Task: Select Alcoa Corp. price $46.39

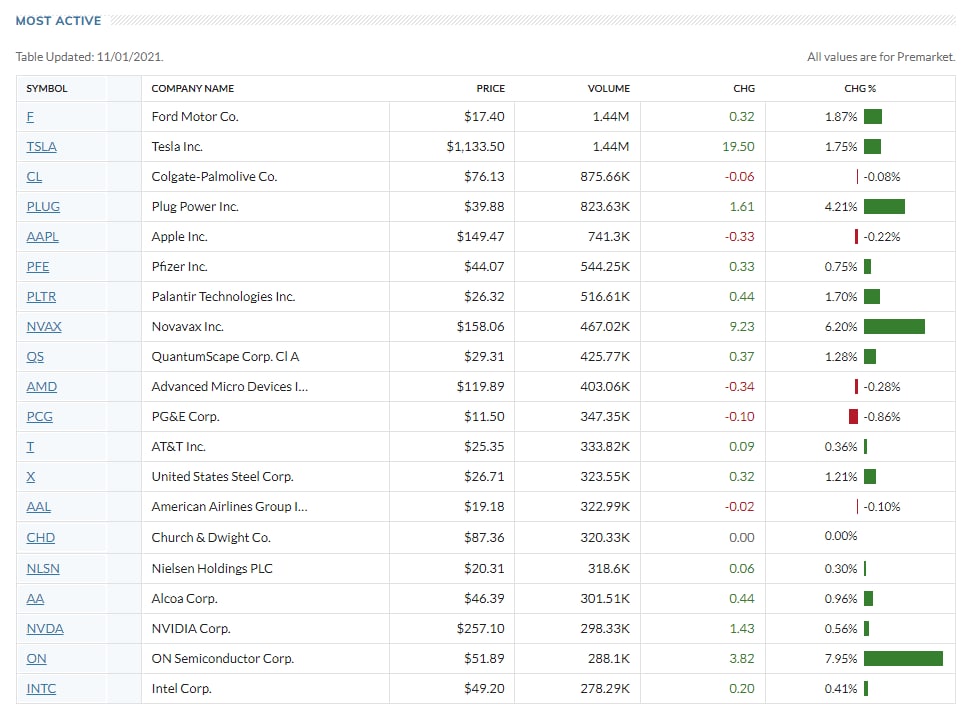Action: click(484, 599)
